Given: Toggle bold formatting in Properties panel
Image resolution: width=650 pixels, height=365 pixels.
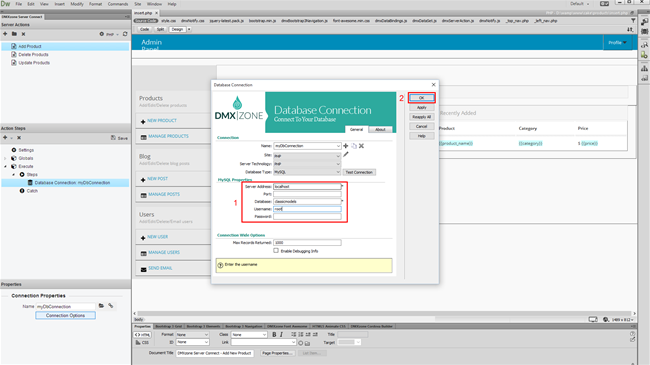Looking at the screenshot, I should [274, 334].
